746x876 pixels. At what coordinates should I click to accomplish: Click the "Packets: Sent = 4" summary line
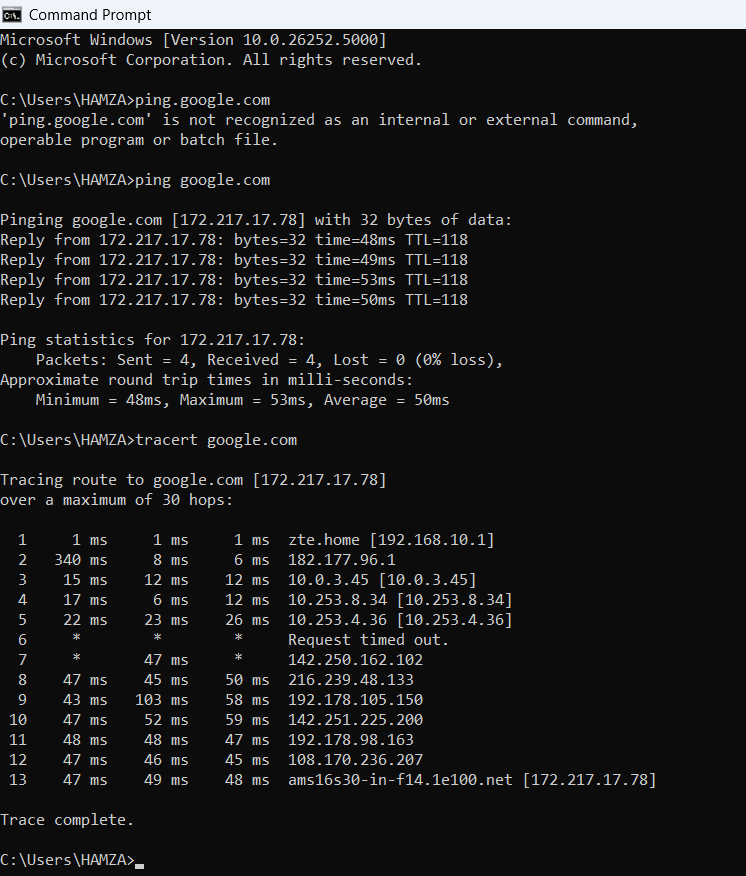click(x=268, y=360)
